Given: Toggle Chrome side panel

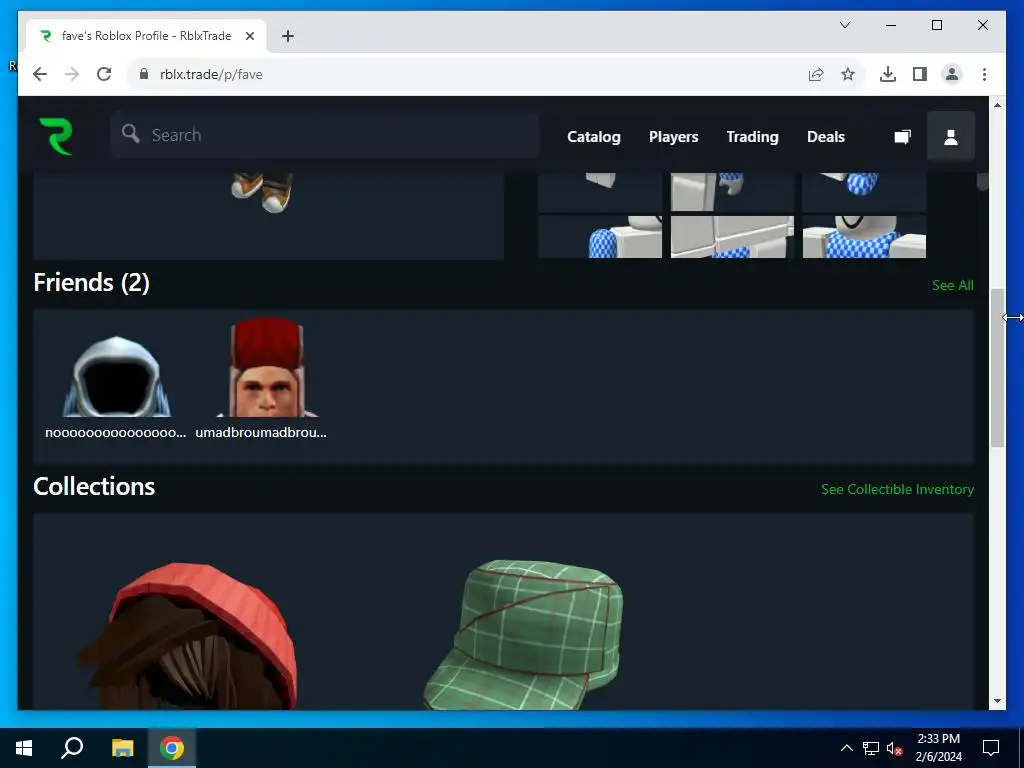Looking at the screenshot, I should pyautogui.click(x=920, y=74).
